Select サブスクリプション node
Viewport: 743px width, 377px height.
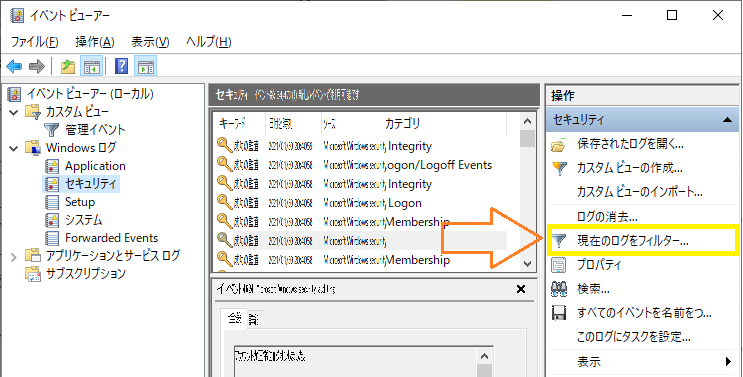pyautogui.click(x=86, y=274)
